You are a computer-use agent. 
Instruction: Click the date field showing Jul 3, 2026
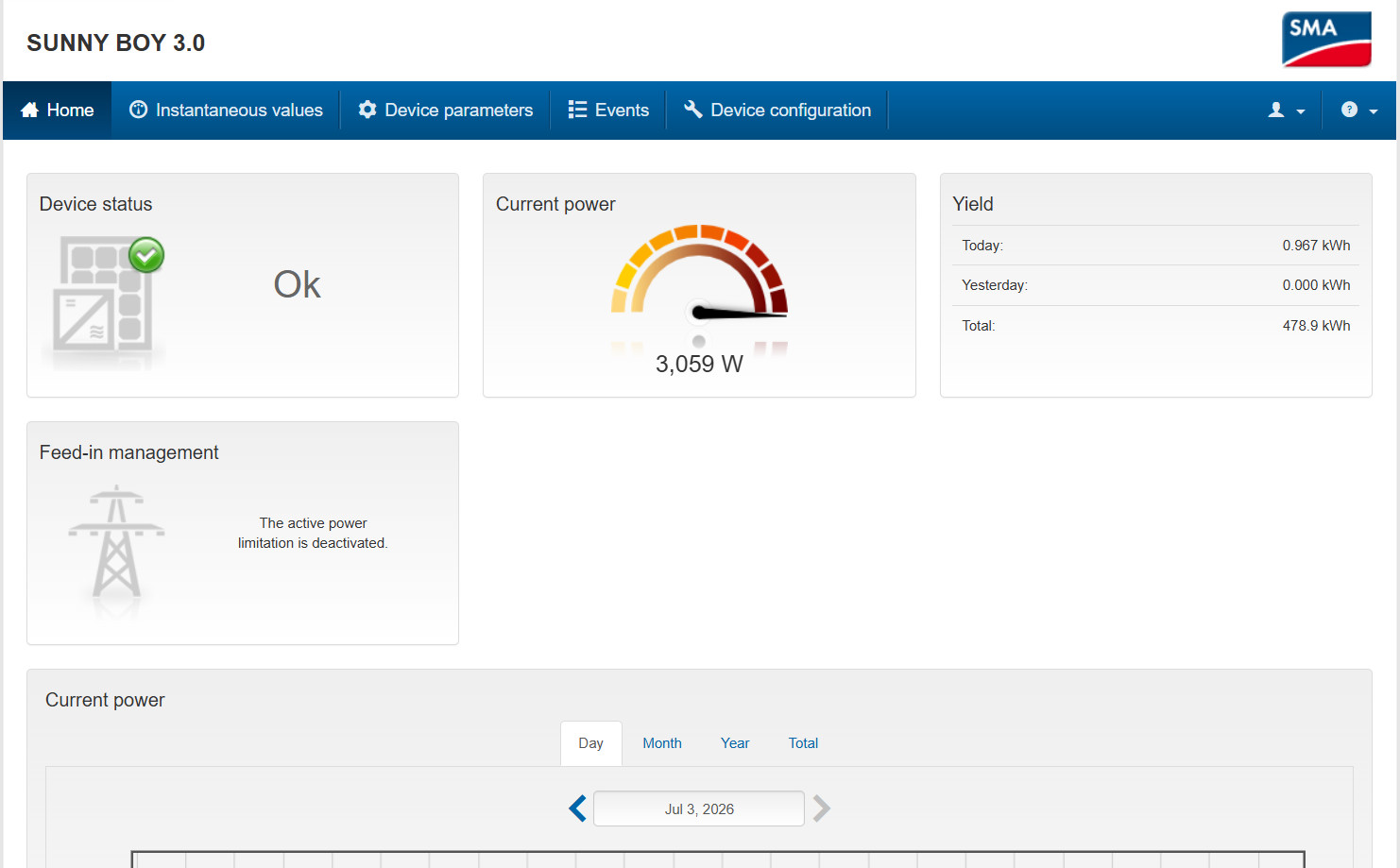click(x=699, y=808)
